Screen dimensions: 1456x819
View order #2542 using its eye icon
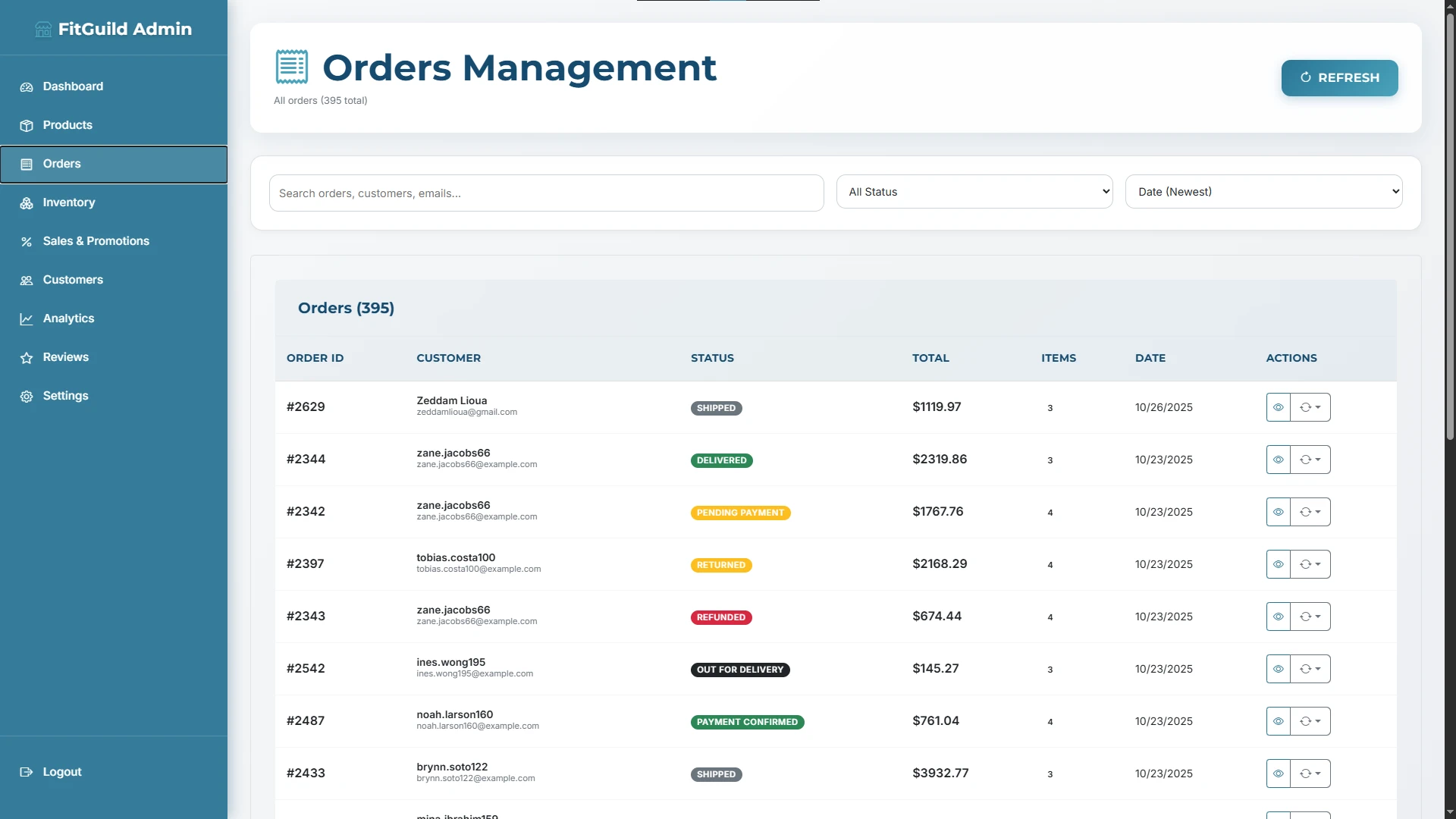tap(1279, 669)
